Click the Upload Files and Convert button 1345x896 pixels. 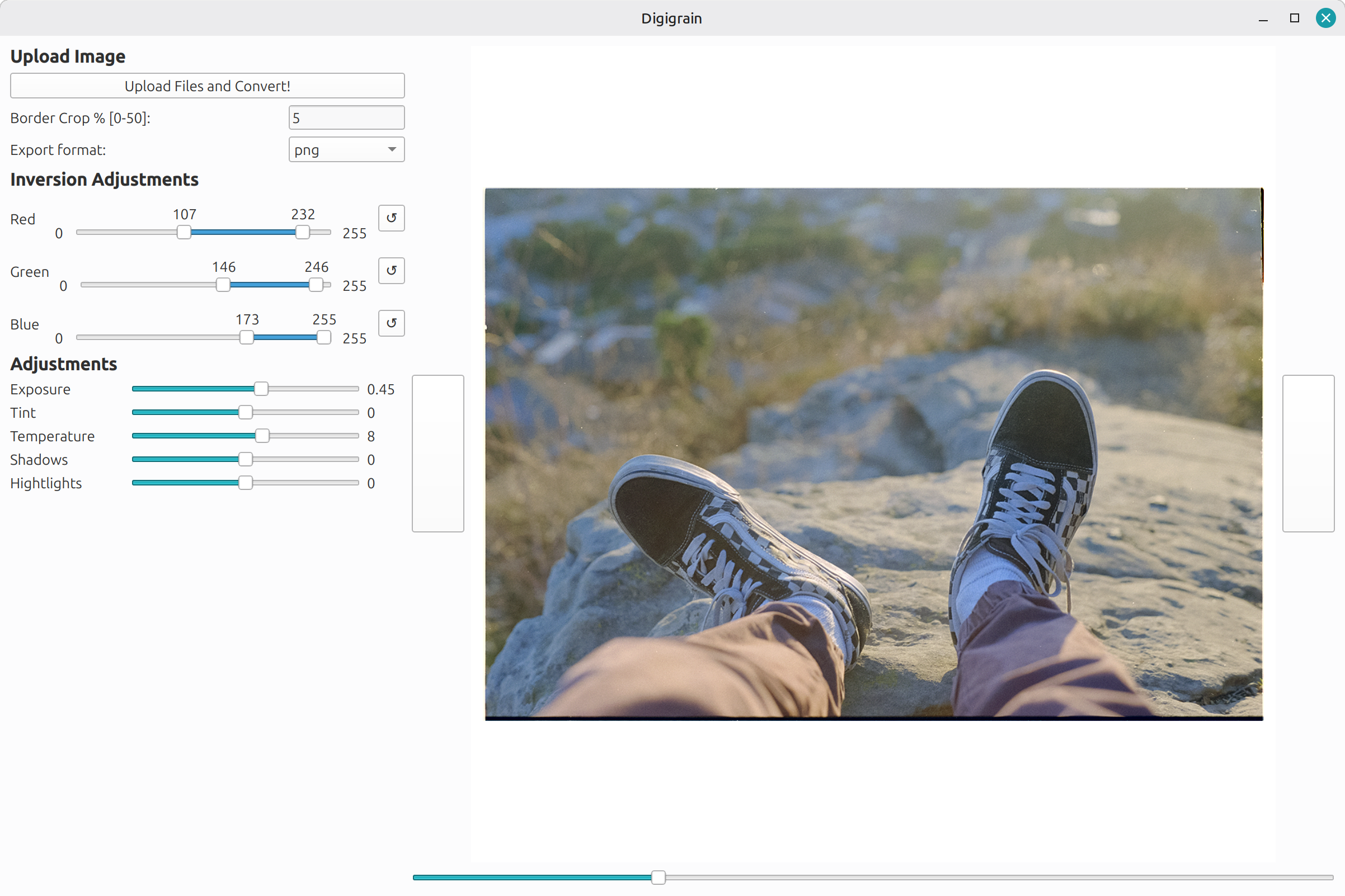point(207,85)
